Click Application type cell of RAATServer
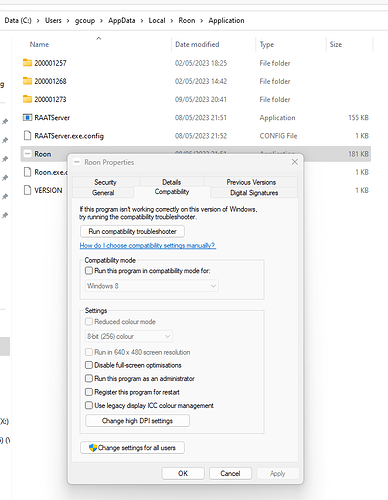The height and width of the screenshot is (500, 388). 277,117
